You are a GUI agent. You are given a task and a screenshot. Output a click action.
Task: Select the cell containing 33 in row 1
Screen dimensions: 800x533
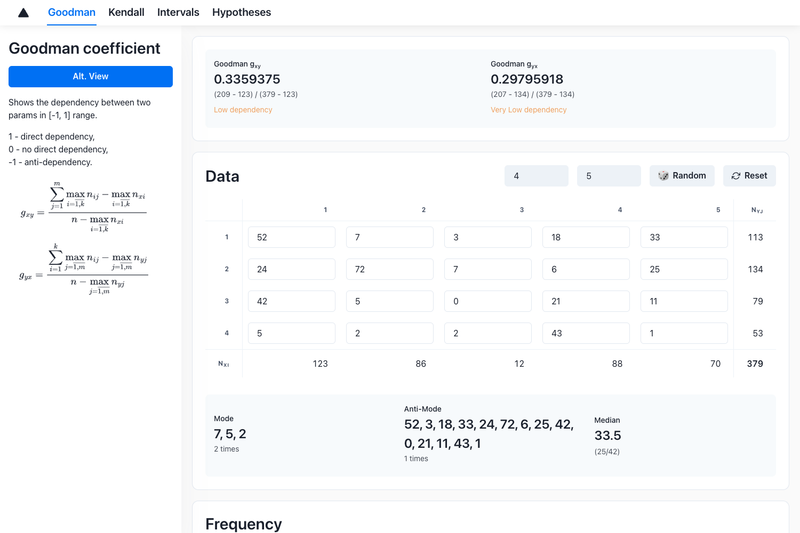pos(684,237)
